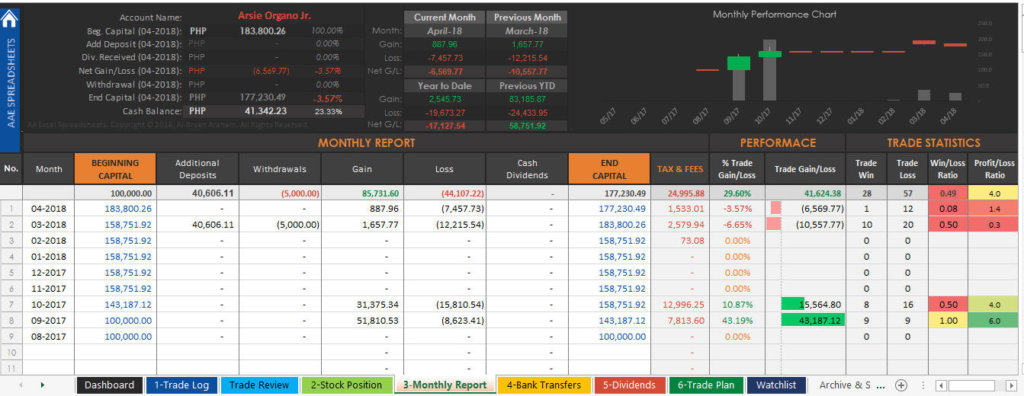The image size is (1024, 396).
Task: Go to the 4-Bank Transfers tab
Action: coord(543,386)
